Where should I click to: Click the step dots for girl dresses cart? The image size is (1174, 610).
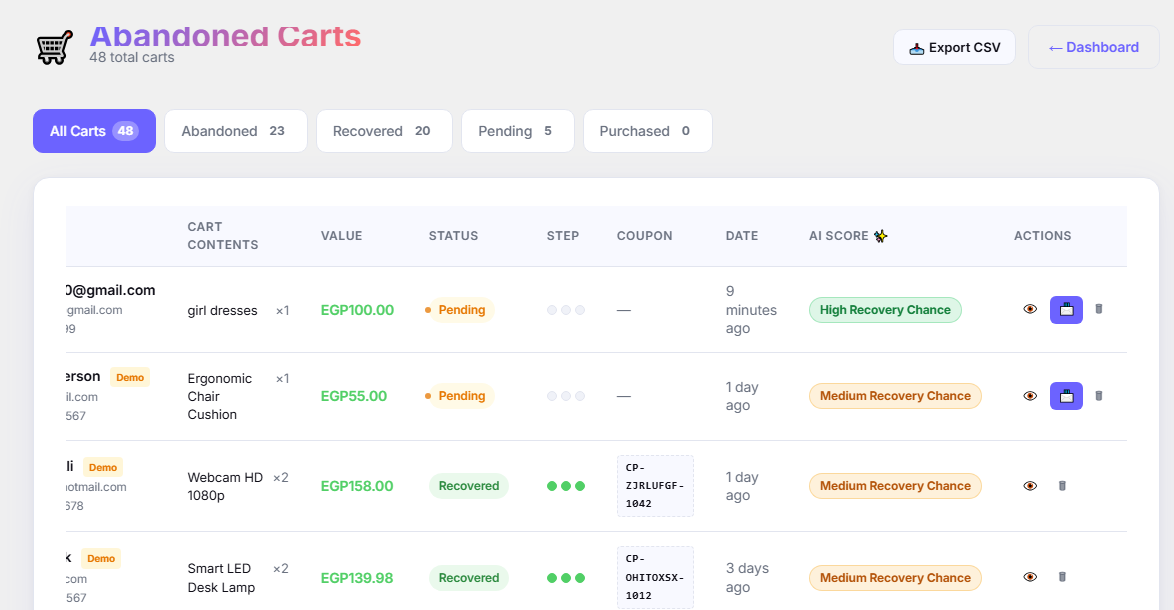[566, 310]
